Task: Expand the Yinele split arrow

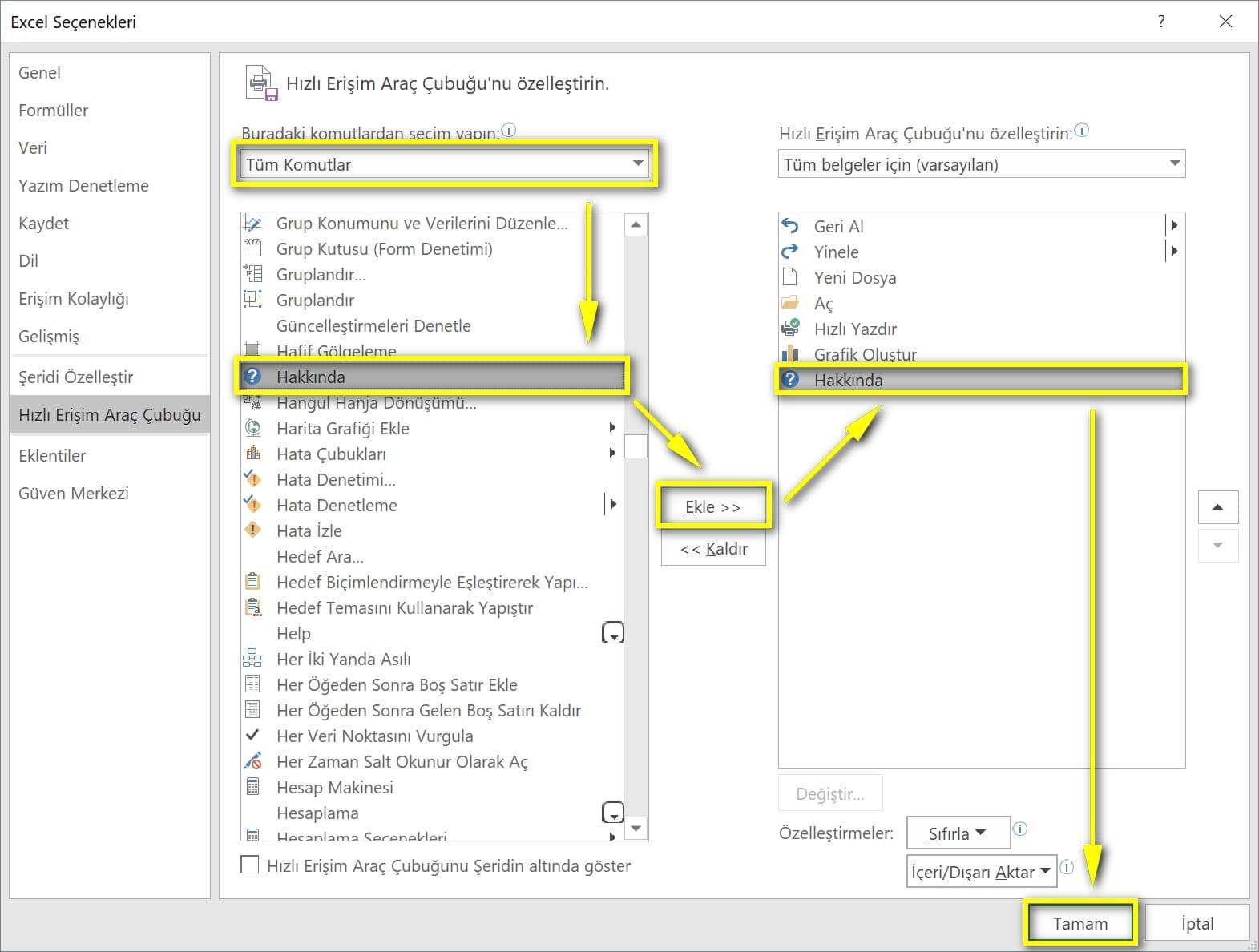Action: tap(1174, 252)
